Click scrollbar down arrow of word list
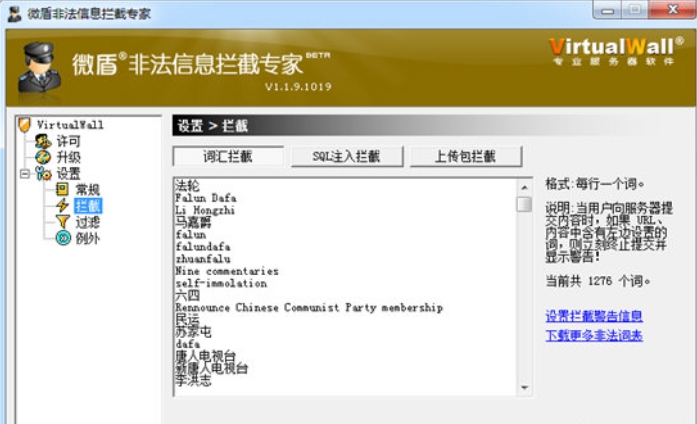 point(525,388)
